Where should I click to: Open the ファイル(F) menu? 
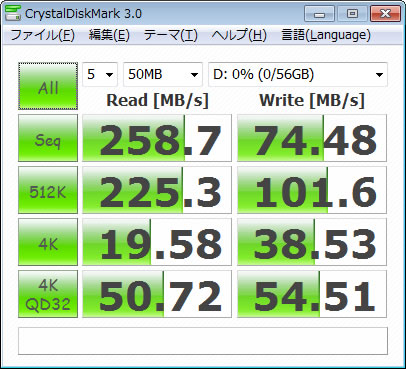pos(43,35)
